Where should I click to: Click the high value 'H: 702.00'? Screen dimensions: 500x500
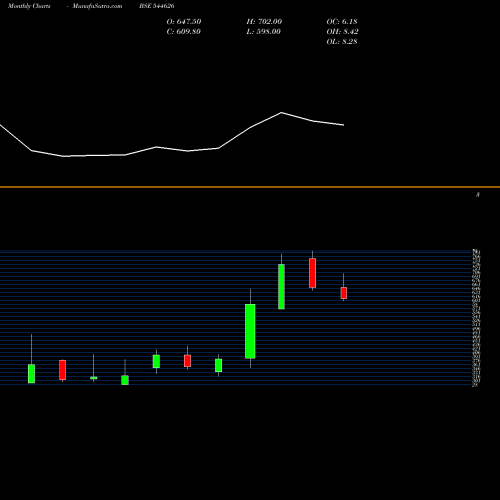click(264, 22)
